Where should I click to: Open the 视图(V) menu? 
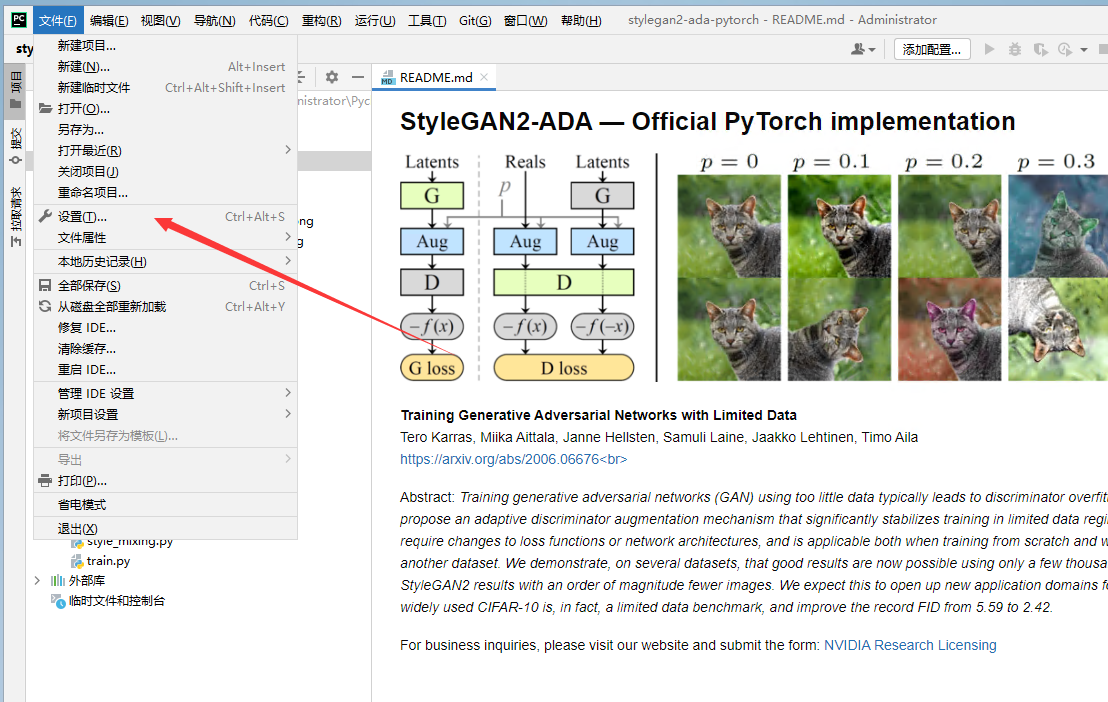(x=160, y=21)
